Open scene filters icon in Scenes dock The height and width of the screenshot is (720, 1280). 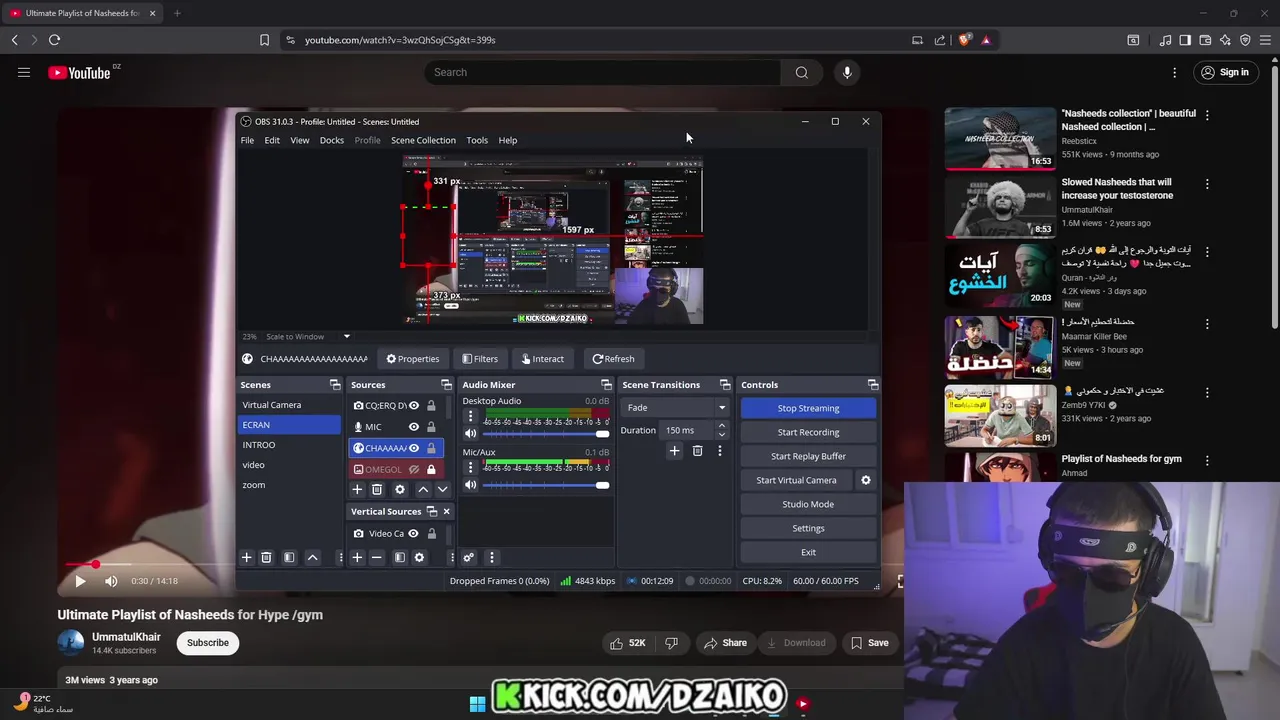point(289,557)
